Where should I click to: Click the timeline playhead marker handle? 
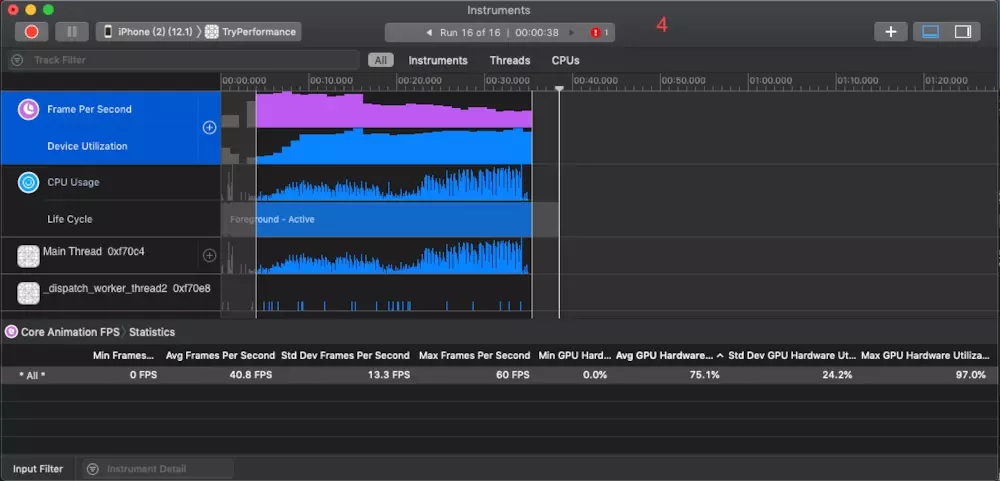coord(559,89)
